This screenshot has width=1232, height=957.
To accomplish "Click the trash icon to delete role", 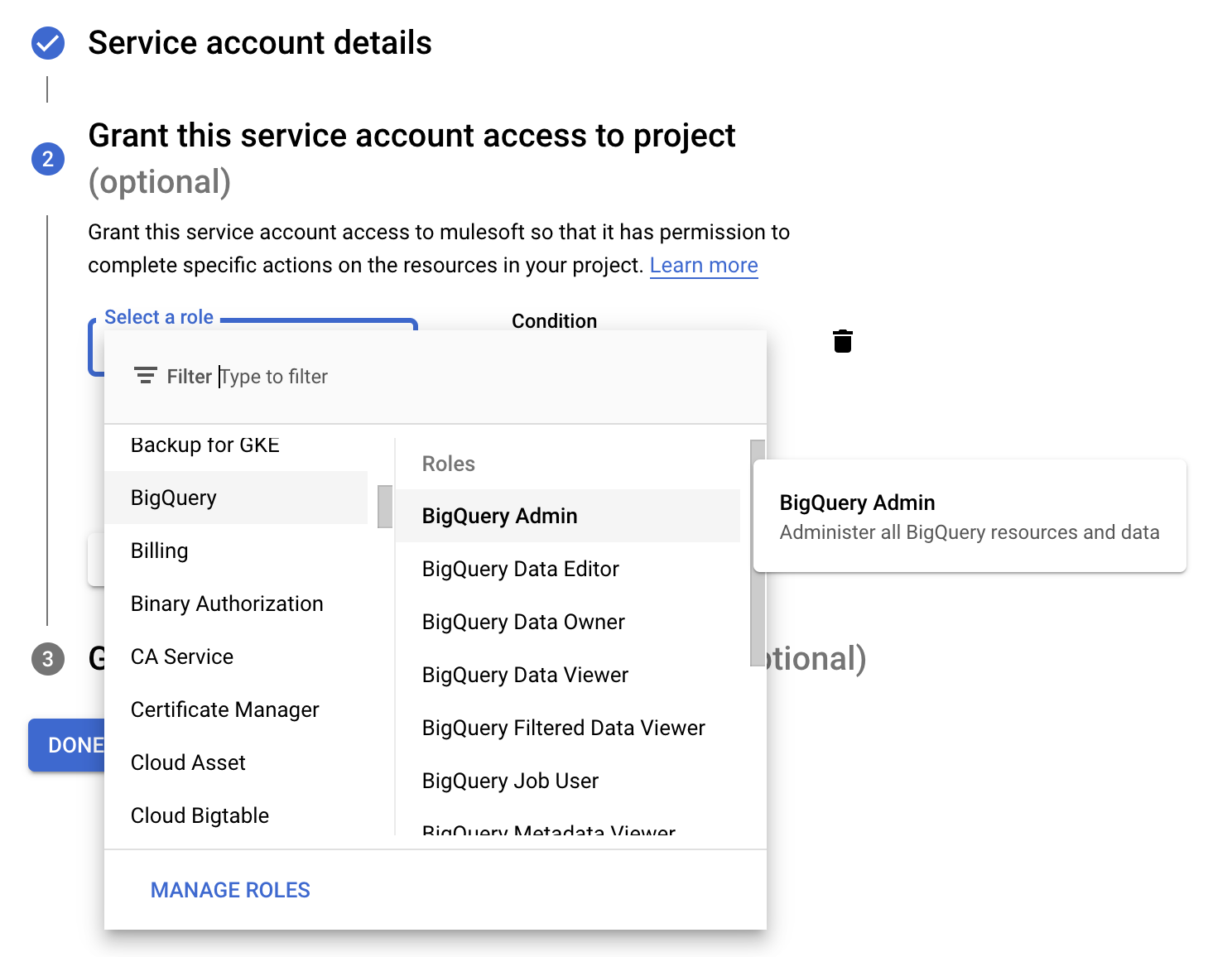I will [x=843, y=341].
